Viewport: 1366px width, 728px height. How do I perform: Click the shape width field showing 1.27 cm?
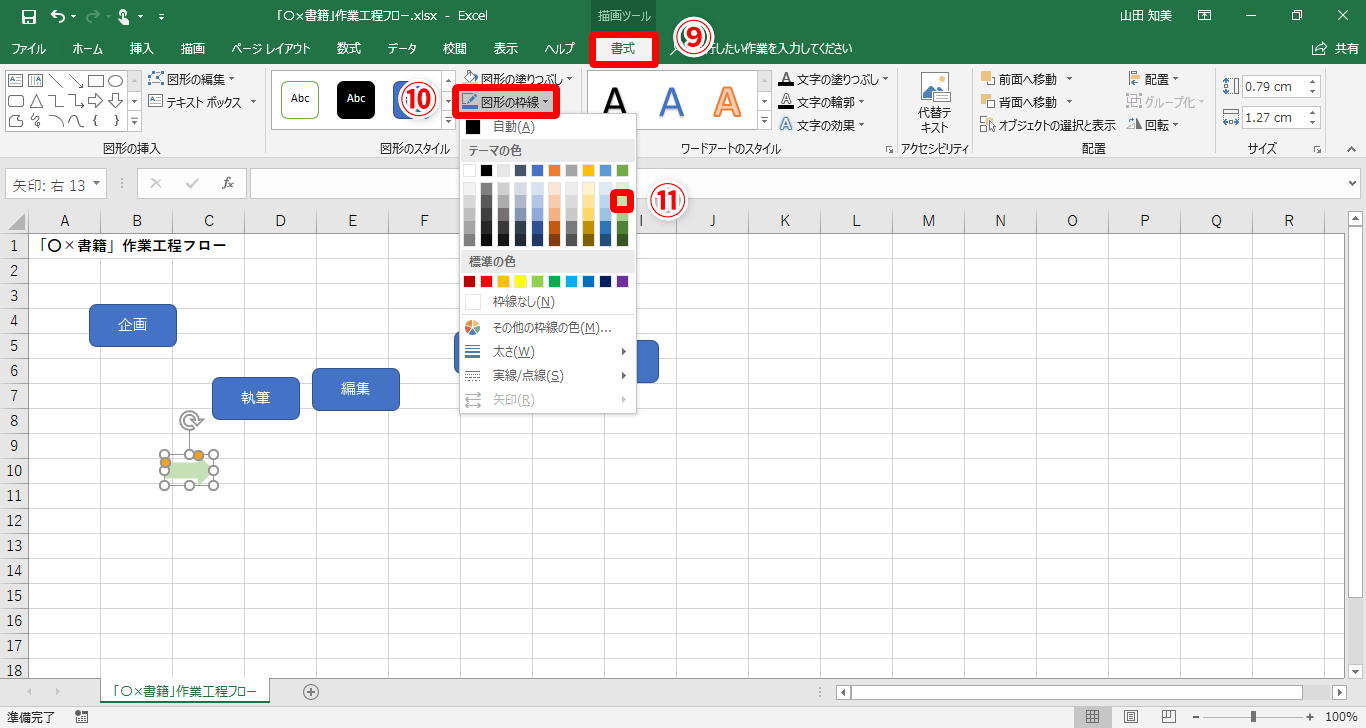(1275, 117)
